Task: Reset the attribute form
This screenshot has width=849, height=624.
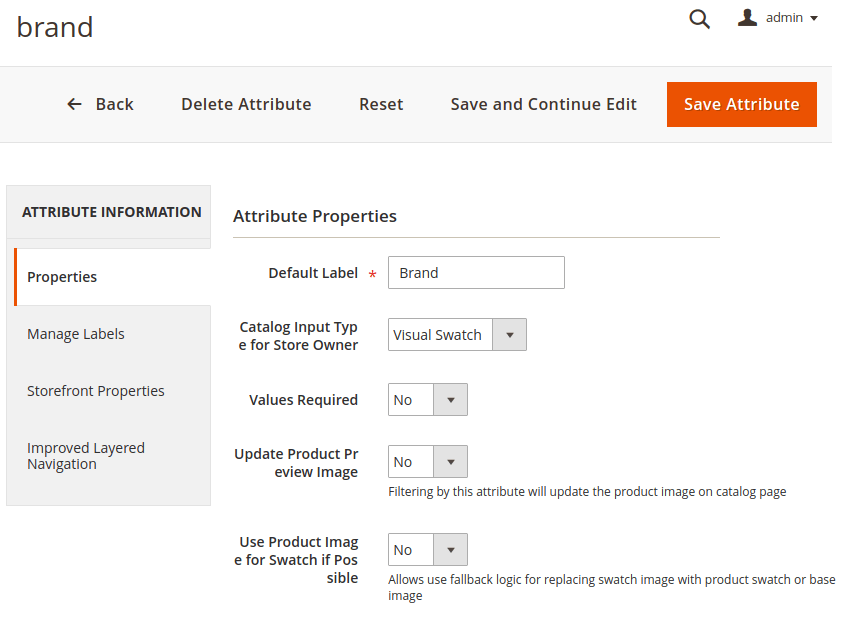Action: point(381,104)
